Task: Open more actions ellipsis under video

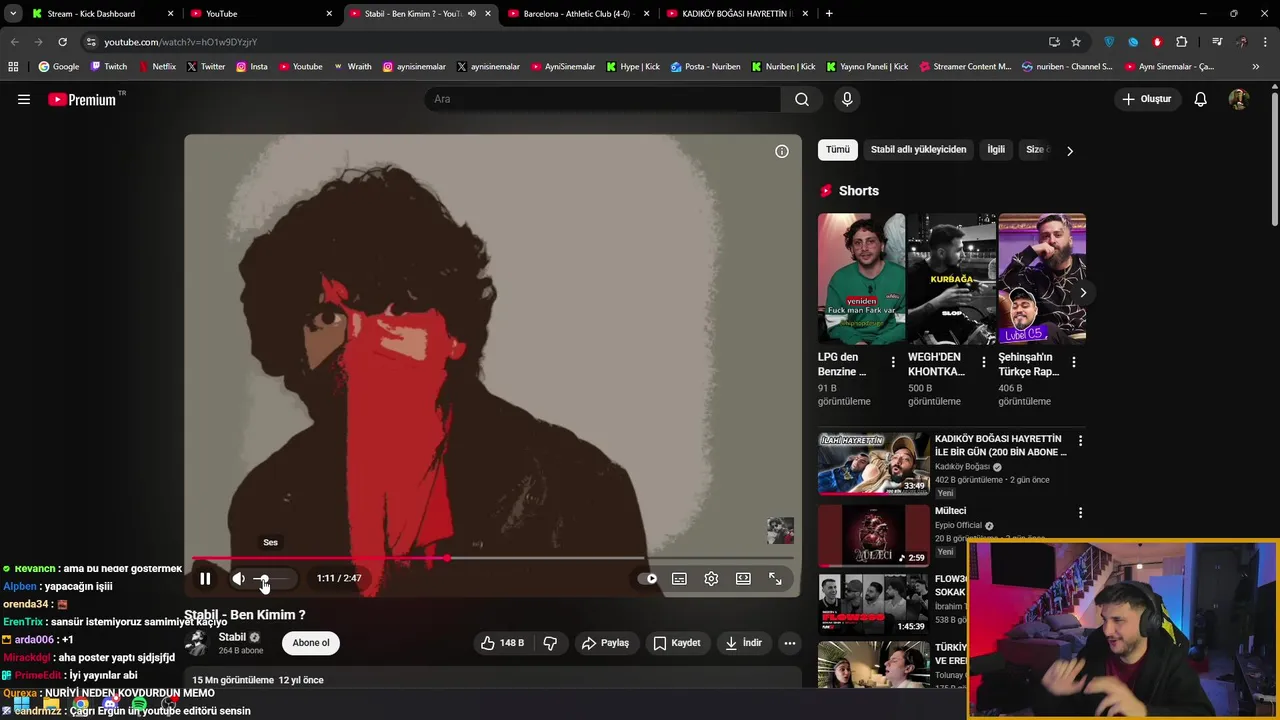Action: [x=789, y=643]
